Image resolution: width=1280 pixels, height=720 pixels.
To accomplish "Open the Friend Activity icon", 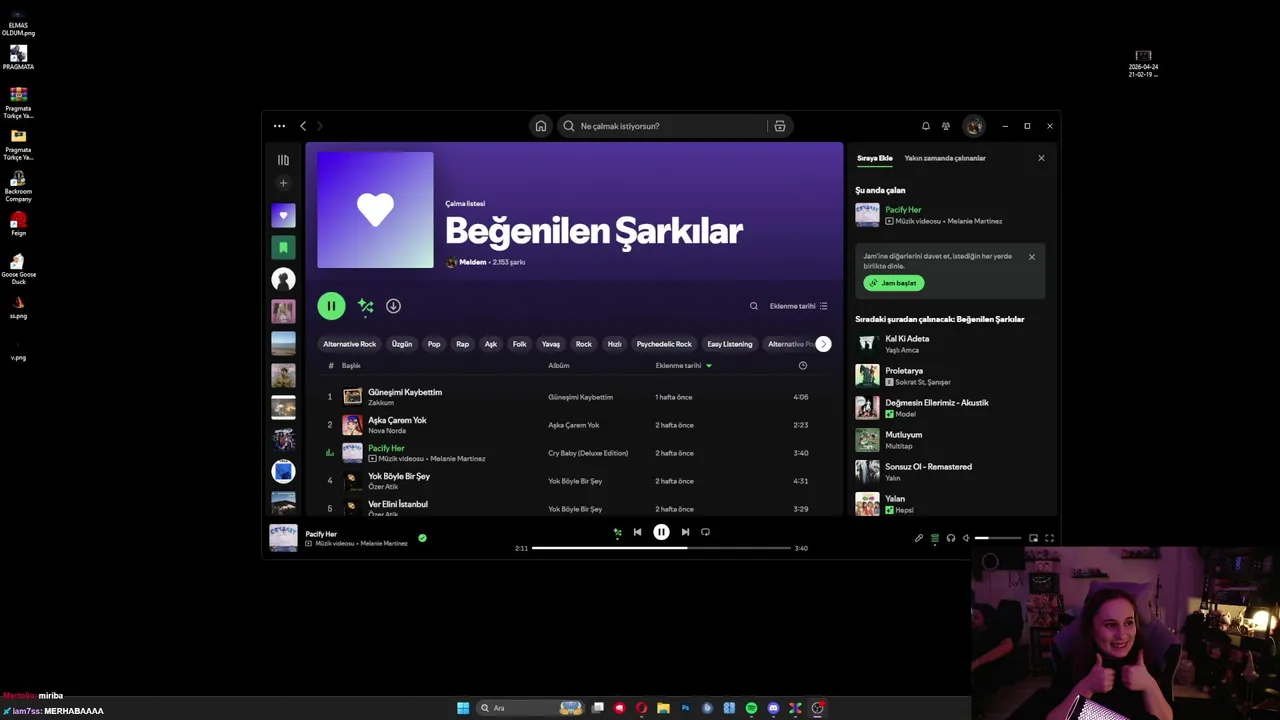I will pos(946,126).
